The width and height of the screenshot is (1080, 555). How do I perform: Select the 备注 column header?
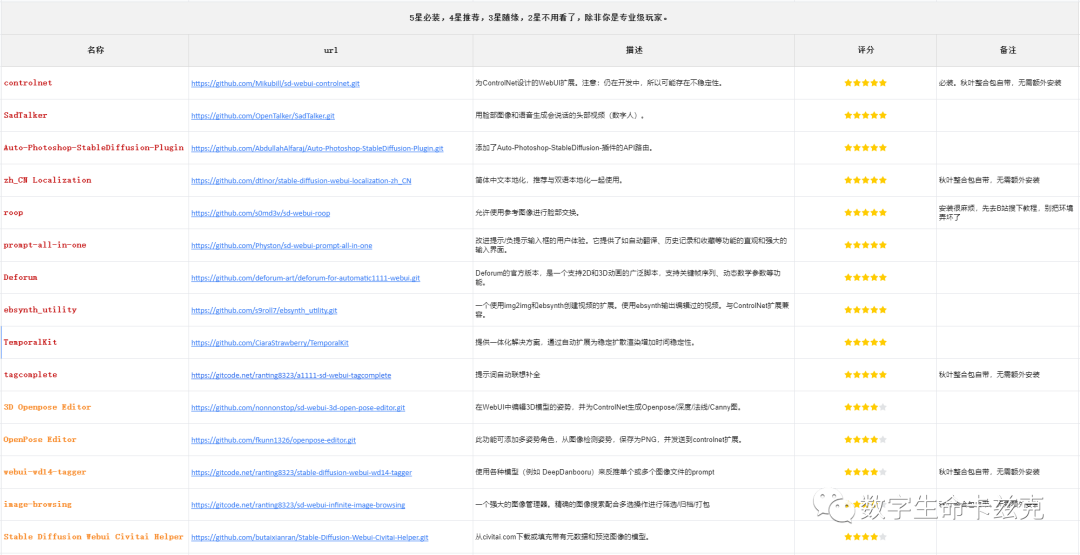click(1008, 51)
